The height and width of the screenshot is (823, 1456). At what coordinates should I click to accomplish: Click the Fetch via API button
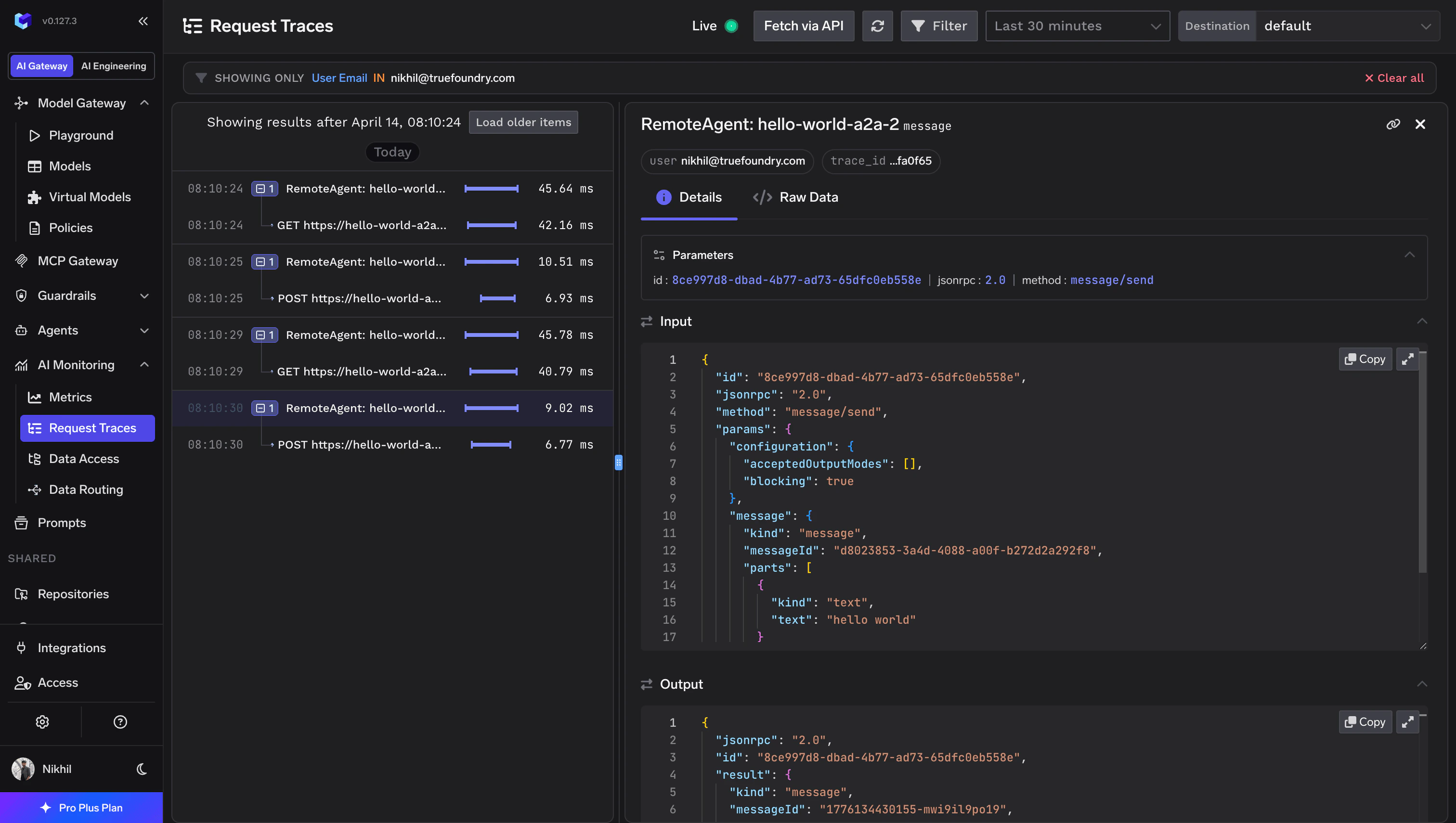tap(803, 26)
